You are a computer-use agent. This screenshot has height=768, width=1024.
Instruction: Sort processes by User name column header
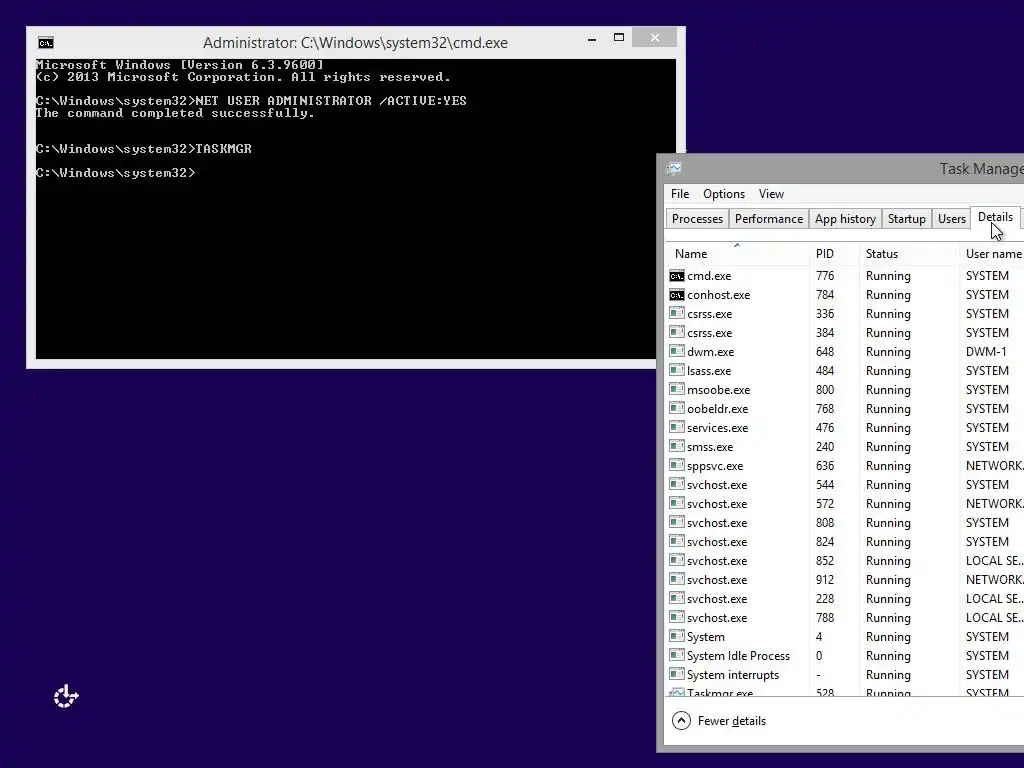pos(993,253)
